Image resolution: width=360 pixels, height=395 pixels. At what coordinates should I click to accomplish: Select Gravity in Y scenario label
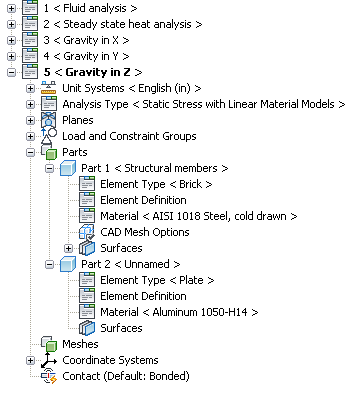86,56
